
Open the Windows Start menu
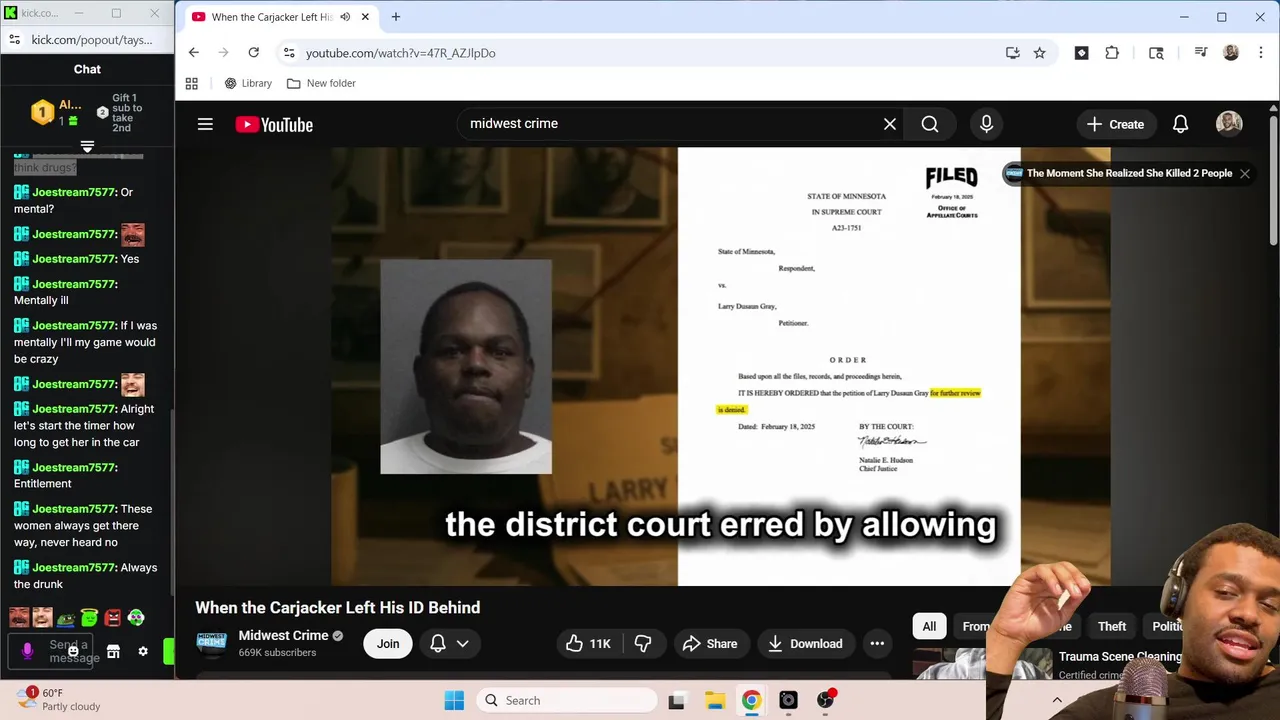click(454, 701)
